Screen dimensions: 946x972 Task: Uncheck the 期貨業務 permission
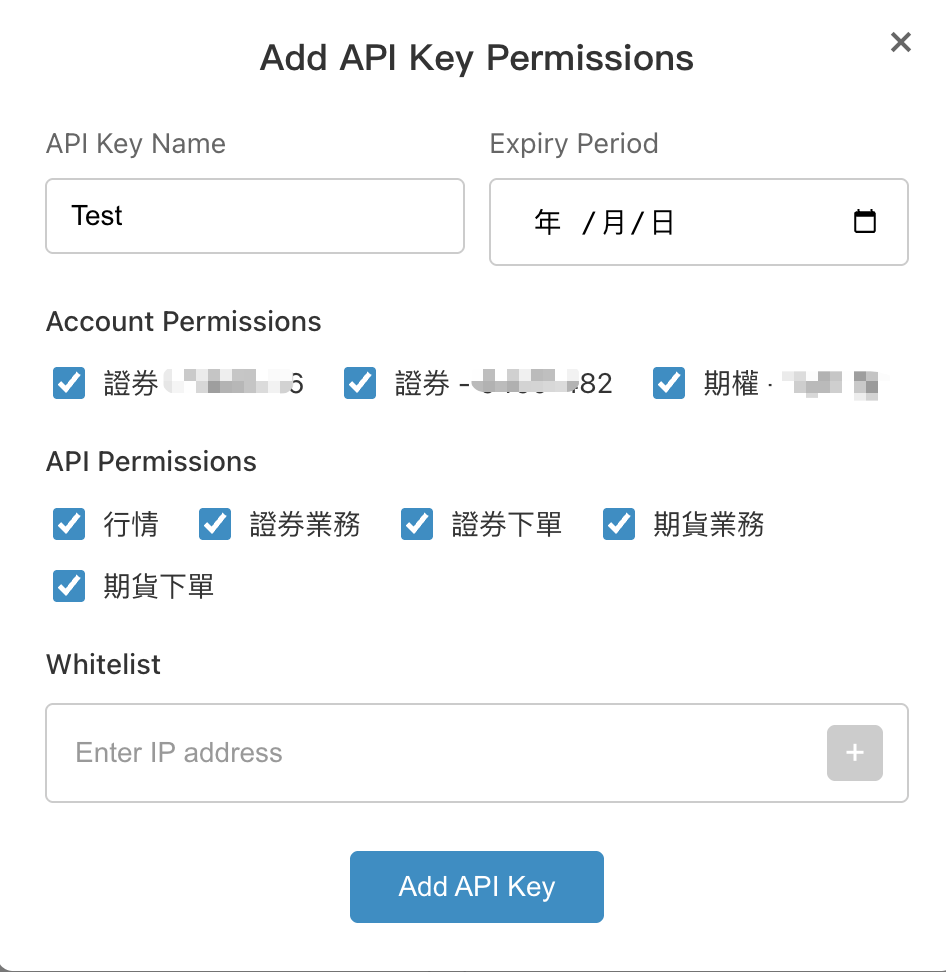(618, 523)
